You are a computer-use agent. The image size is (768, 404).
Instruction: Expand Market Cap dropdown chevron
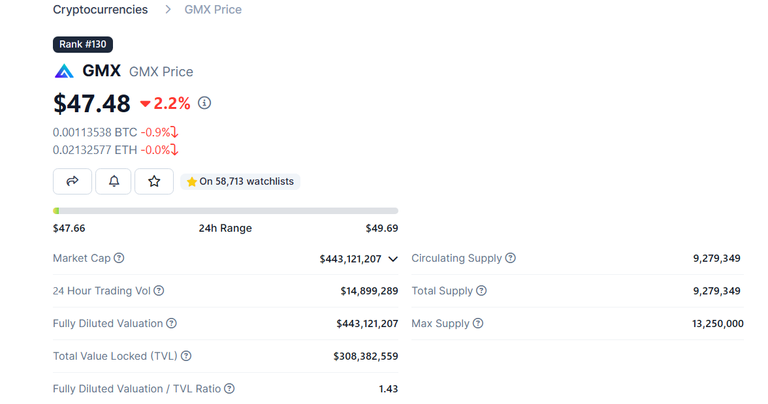(x=393, y=259)
